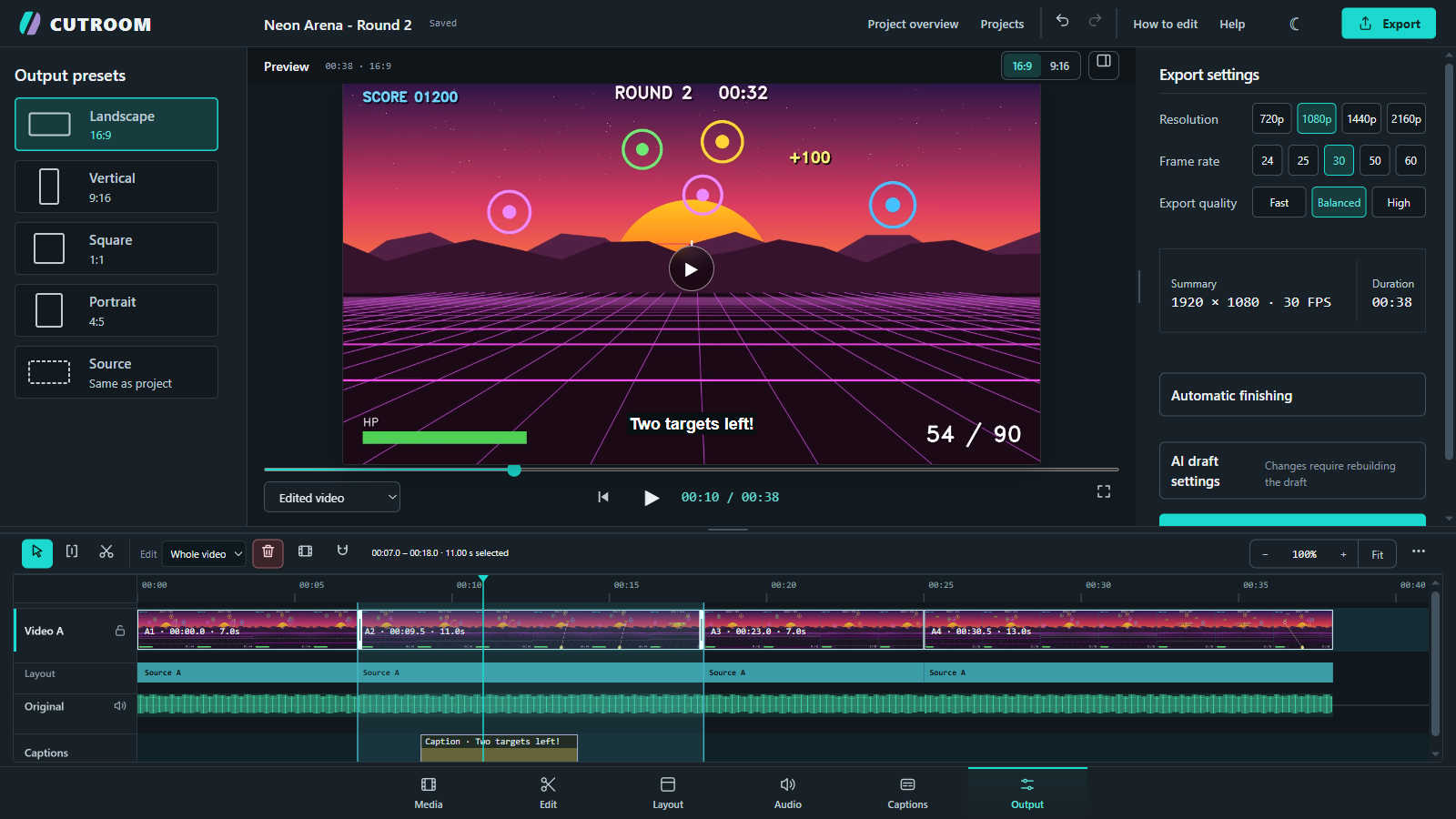Zoom in the timeline
Image resolution: width=1456 pixels, height=819 pixels.
[x=1343, y=554]
